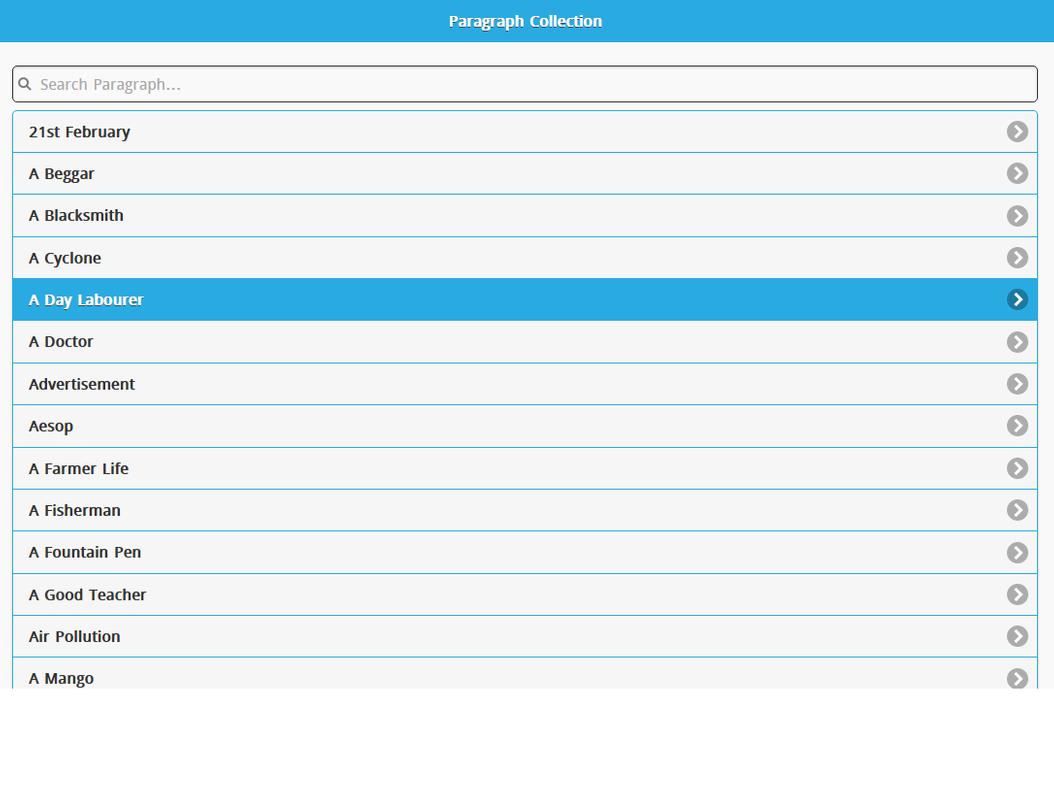Click the arrow icon on A Doctor row
This screenshot has width=1054, height=800.
coord(1016,342)
